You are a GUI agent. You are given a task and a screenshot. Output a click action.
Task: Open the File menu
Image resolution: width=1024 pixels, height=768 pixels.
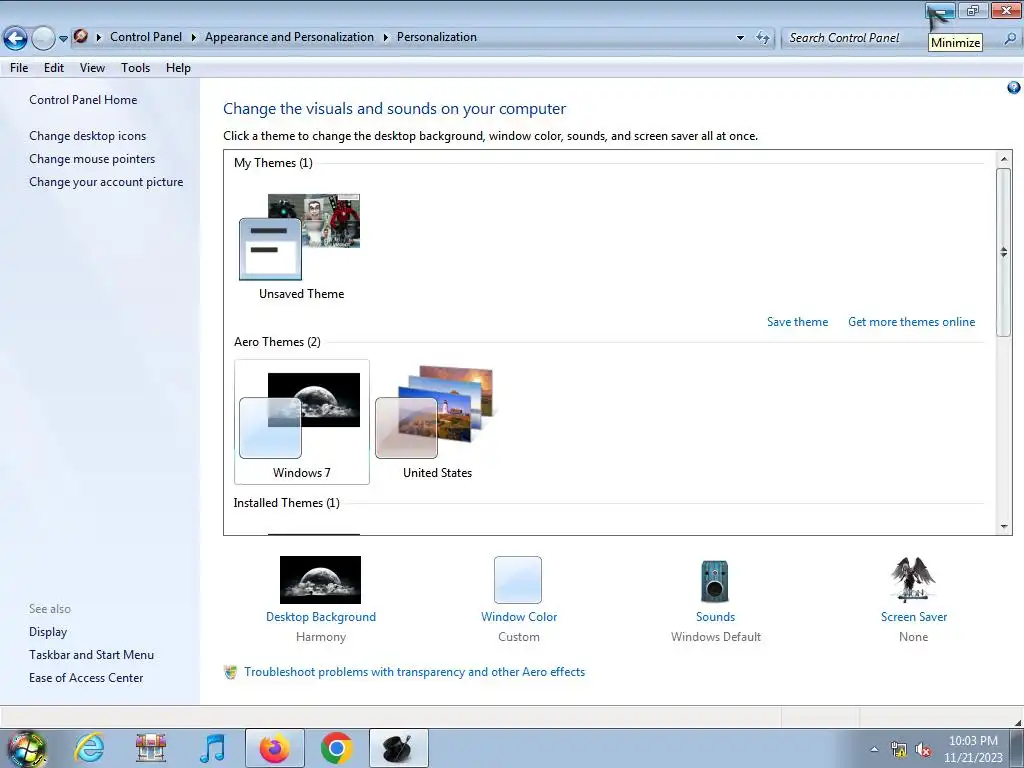(x=19, y=68)
